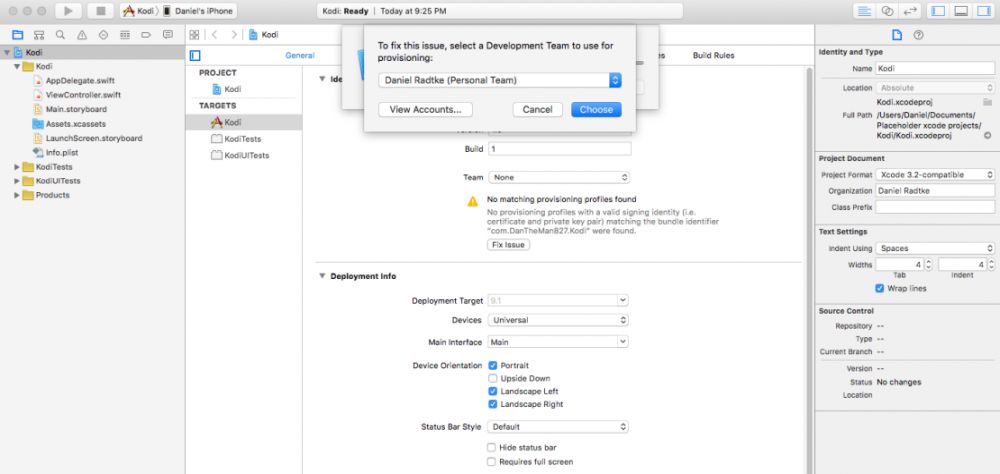Open the Team dropdown set to None
This screenshot has height=474, width=1000.
559,177
